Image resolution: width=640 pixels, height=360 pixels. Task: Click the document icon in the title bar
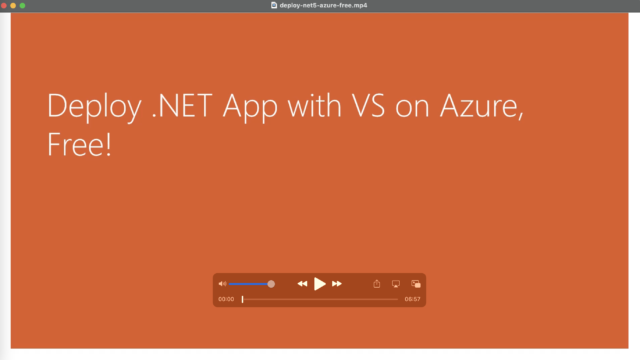[274, 5]
